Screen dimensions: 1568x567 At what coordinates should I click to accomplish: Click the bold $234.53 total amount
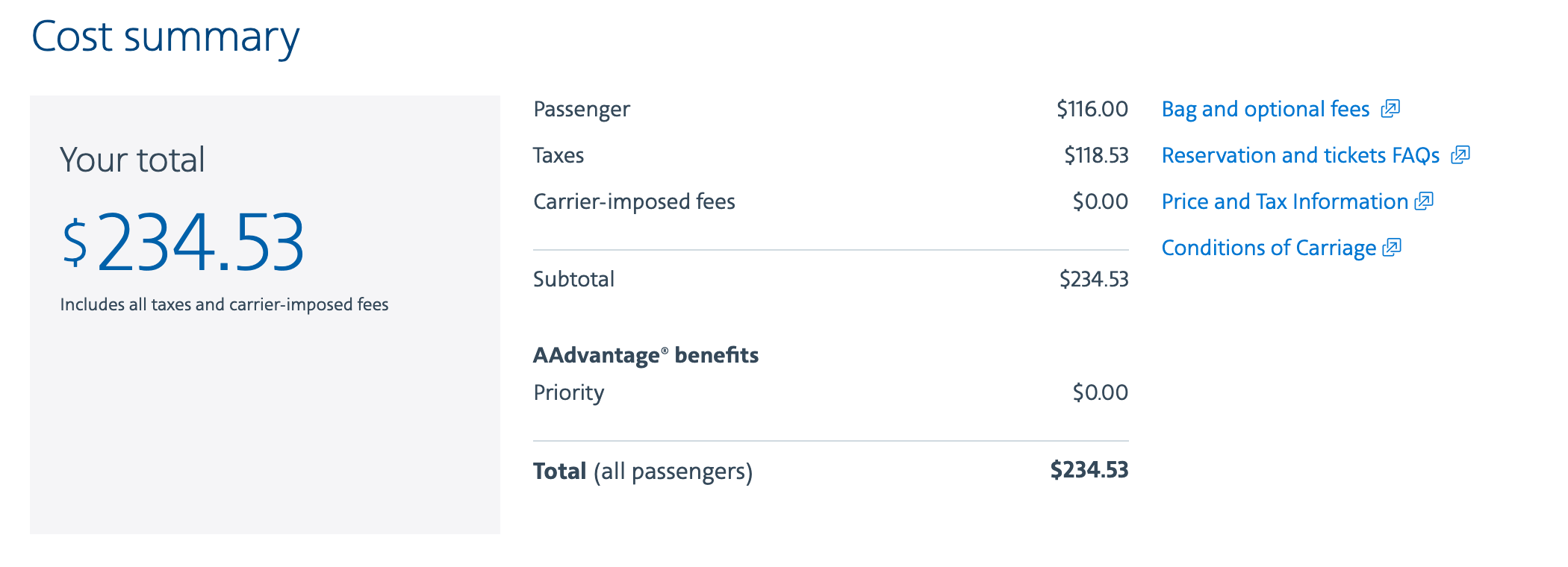tap(1089, 470)
